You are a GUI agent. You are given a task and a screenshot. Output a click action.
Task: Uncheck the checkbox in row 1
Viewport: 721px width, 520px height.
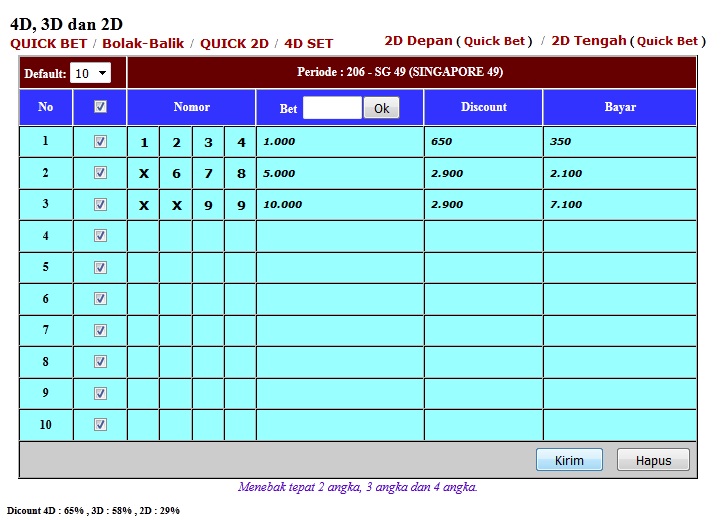click(x=100, y=141)
